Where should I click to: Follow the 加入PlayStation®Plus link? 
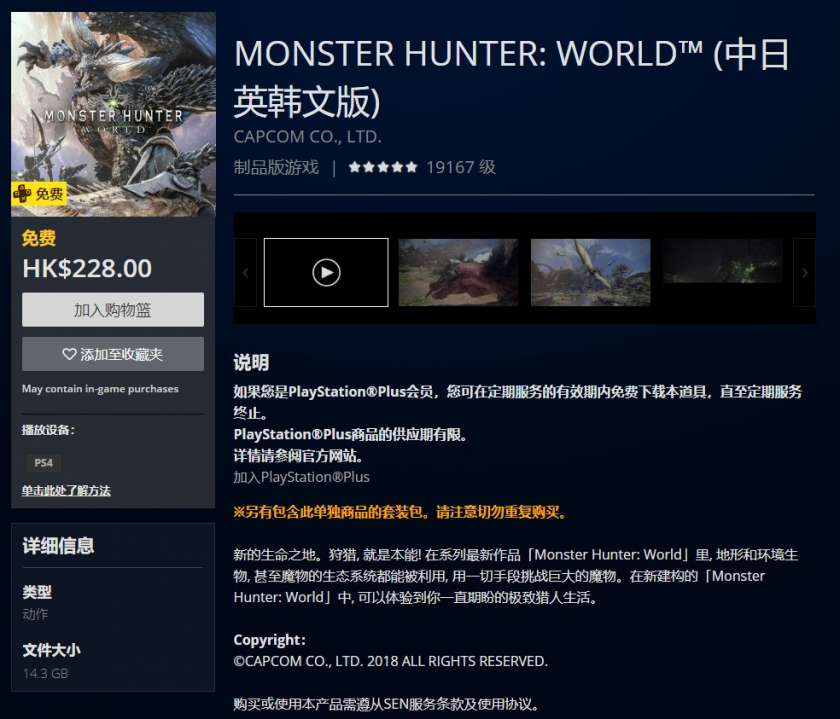pyautogui.click(x=301, y=477)
